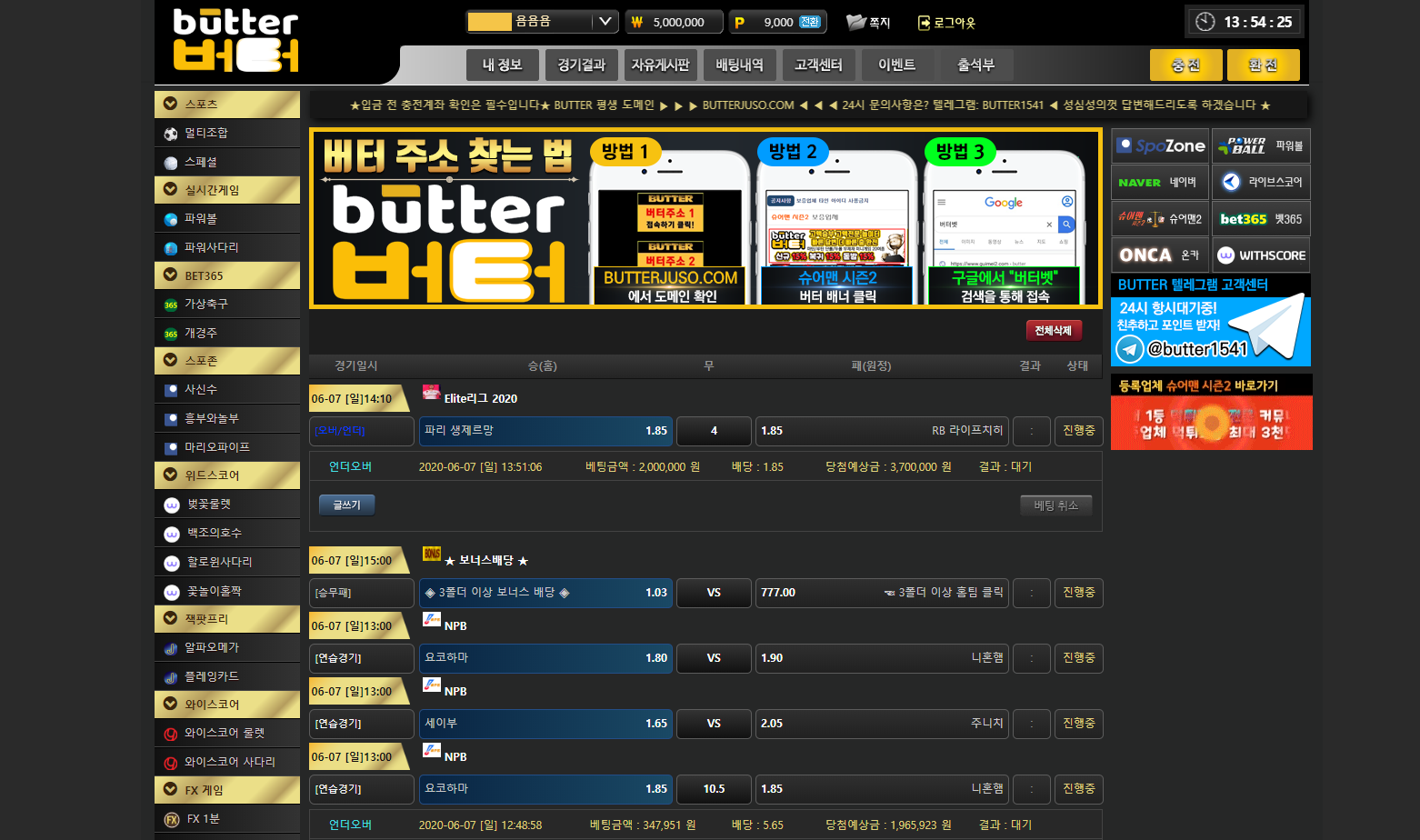Click the red 전체삭제 button
The image size is (1420, 840).
pos(1053,331)
